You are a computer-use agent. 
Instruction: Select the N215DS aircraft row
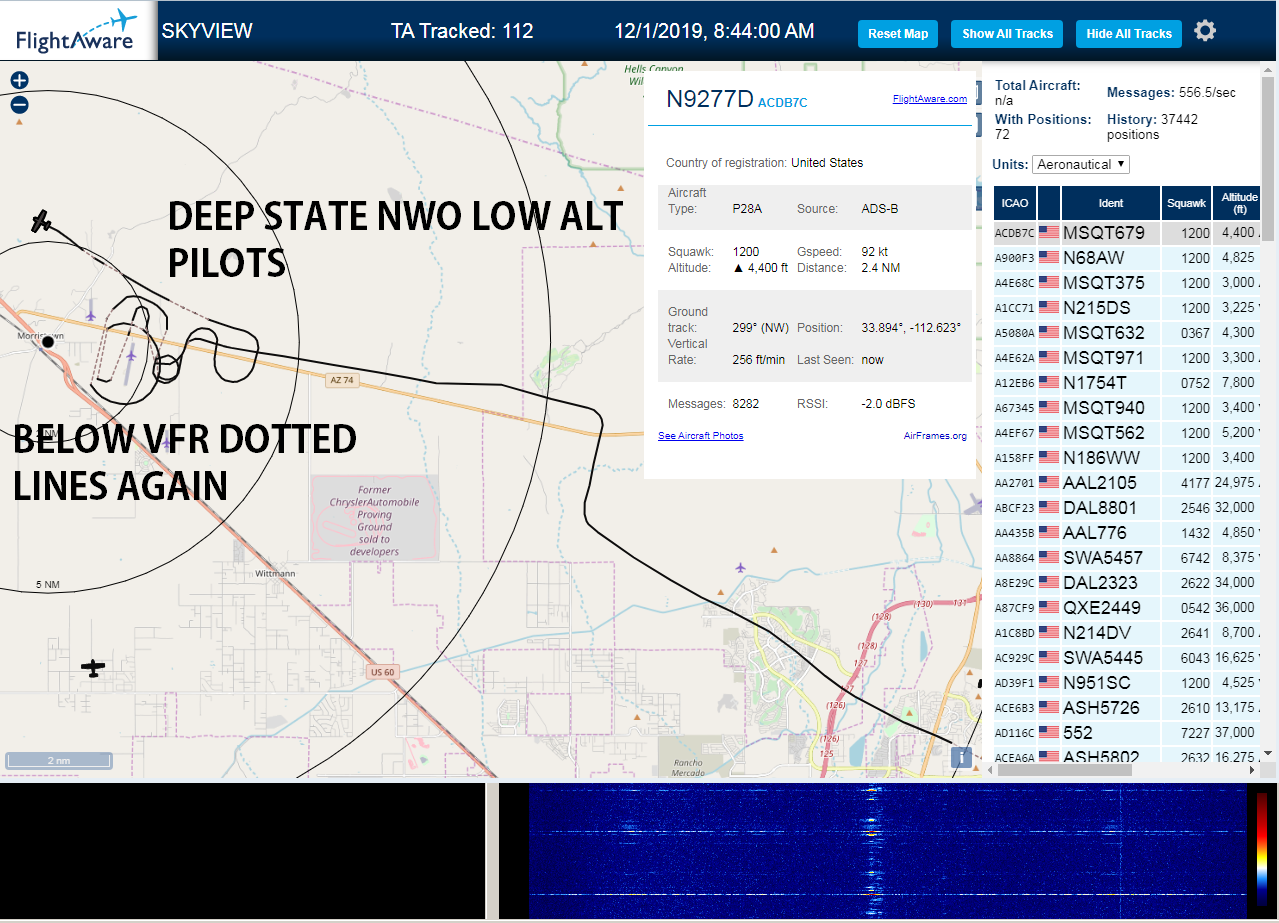pyautogui.click(x=1128, y=308)
